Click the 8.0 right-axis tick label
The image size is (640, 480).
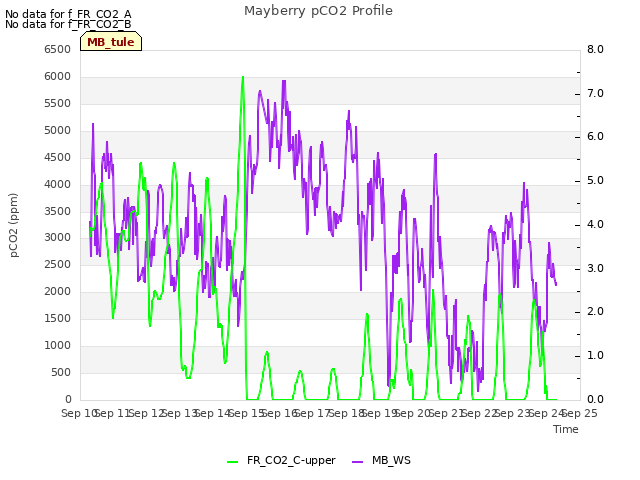[595, 49]
